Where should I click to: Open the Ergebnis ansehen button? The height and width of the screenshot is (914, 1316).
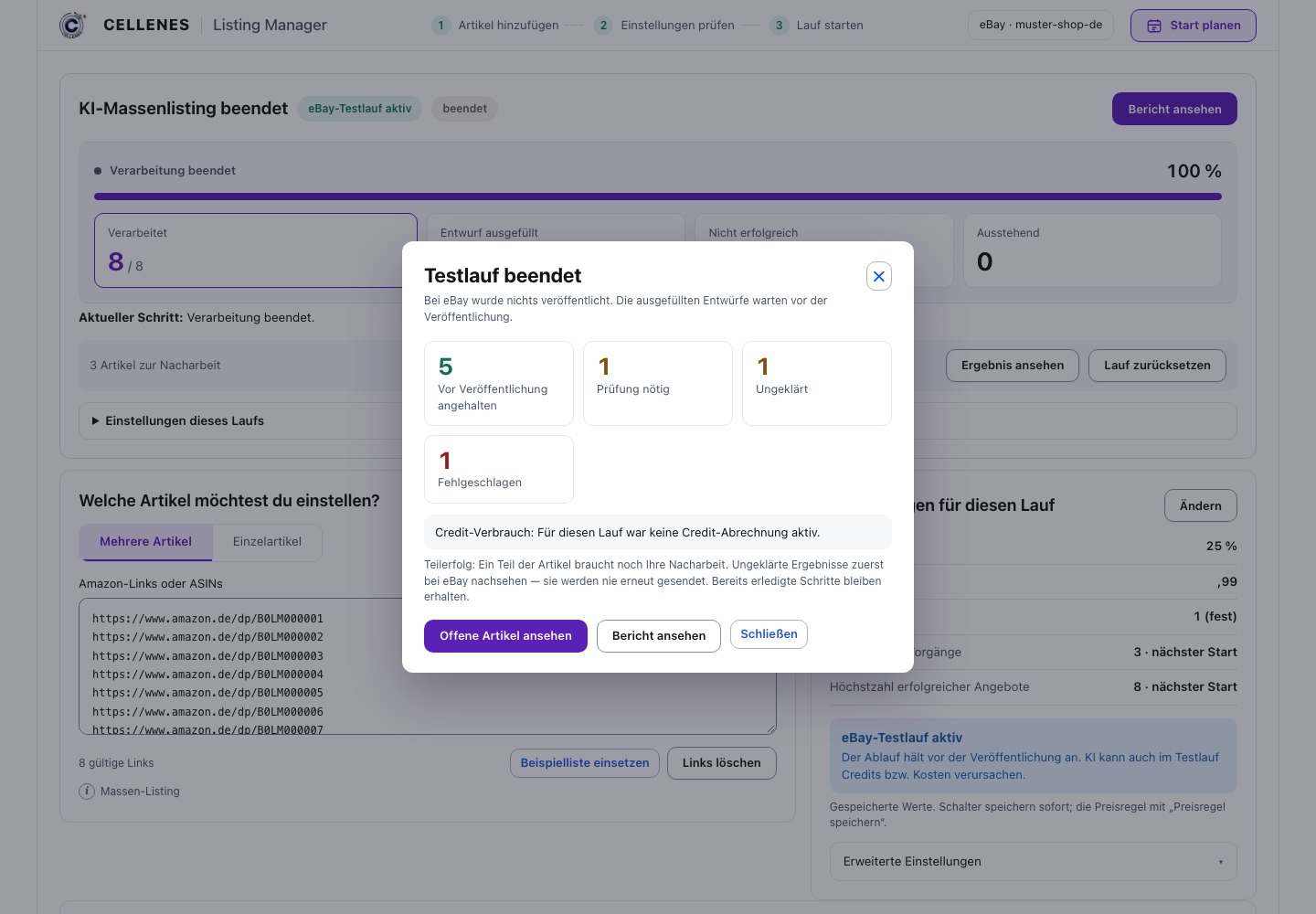tap(1013, 366)
